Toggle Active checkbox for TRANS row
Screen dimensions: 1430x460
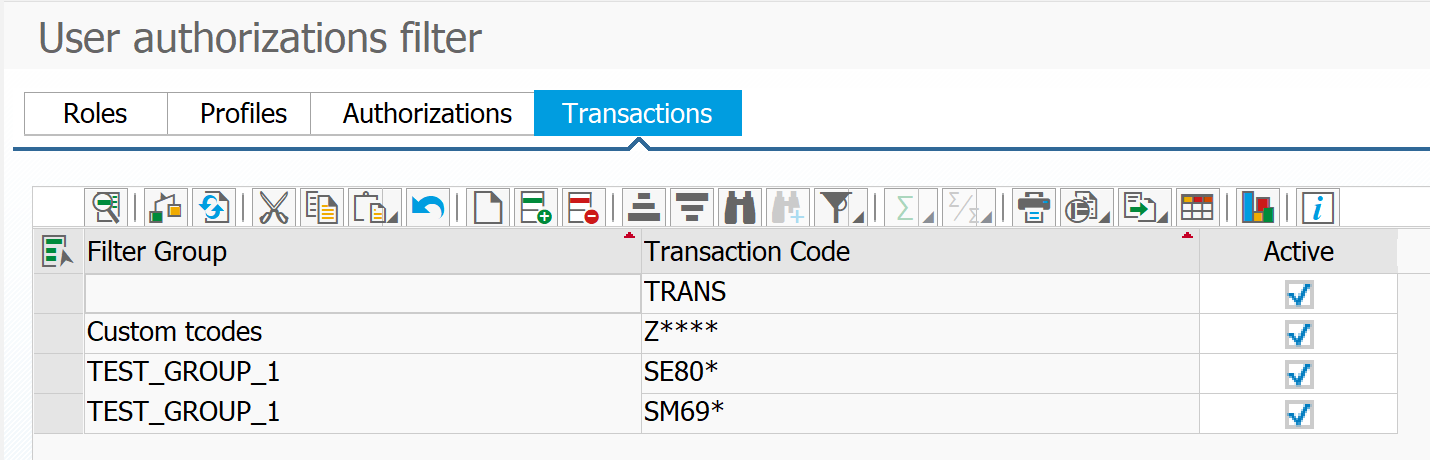pos(1299,294)
